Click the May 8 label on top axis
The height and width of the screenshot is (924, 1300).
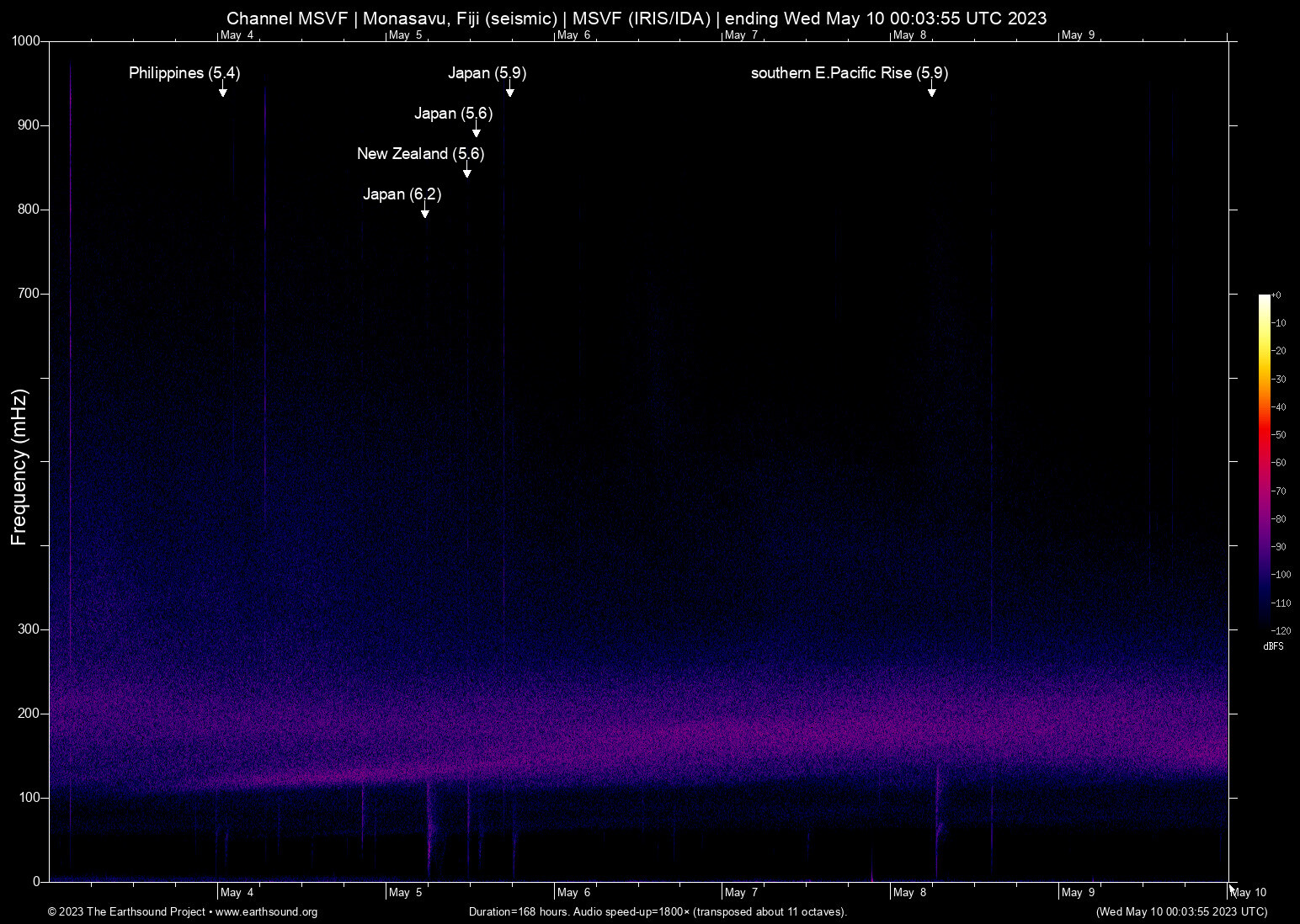910,35
